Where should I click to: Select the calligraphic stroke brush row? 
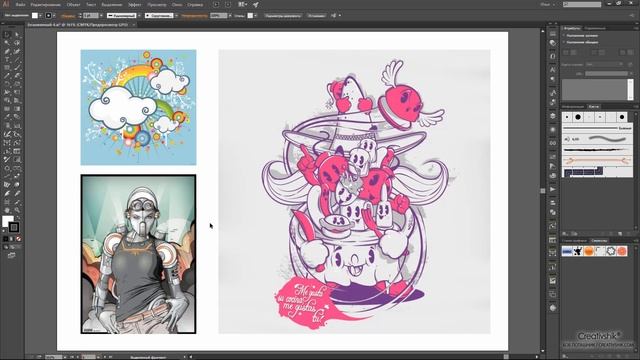(x=597, y=139)
